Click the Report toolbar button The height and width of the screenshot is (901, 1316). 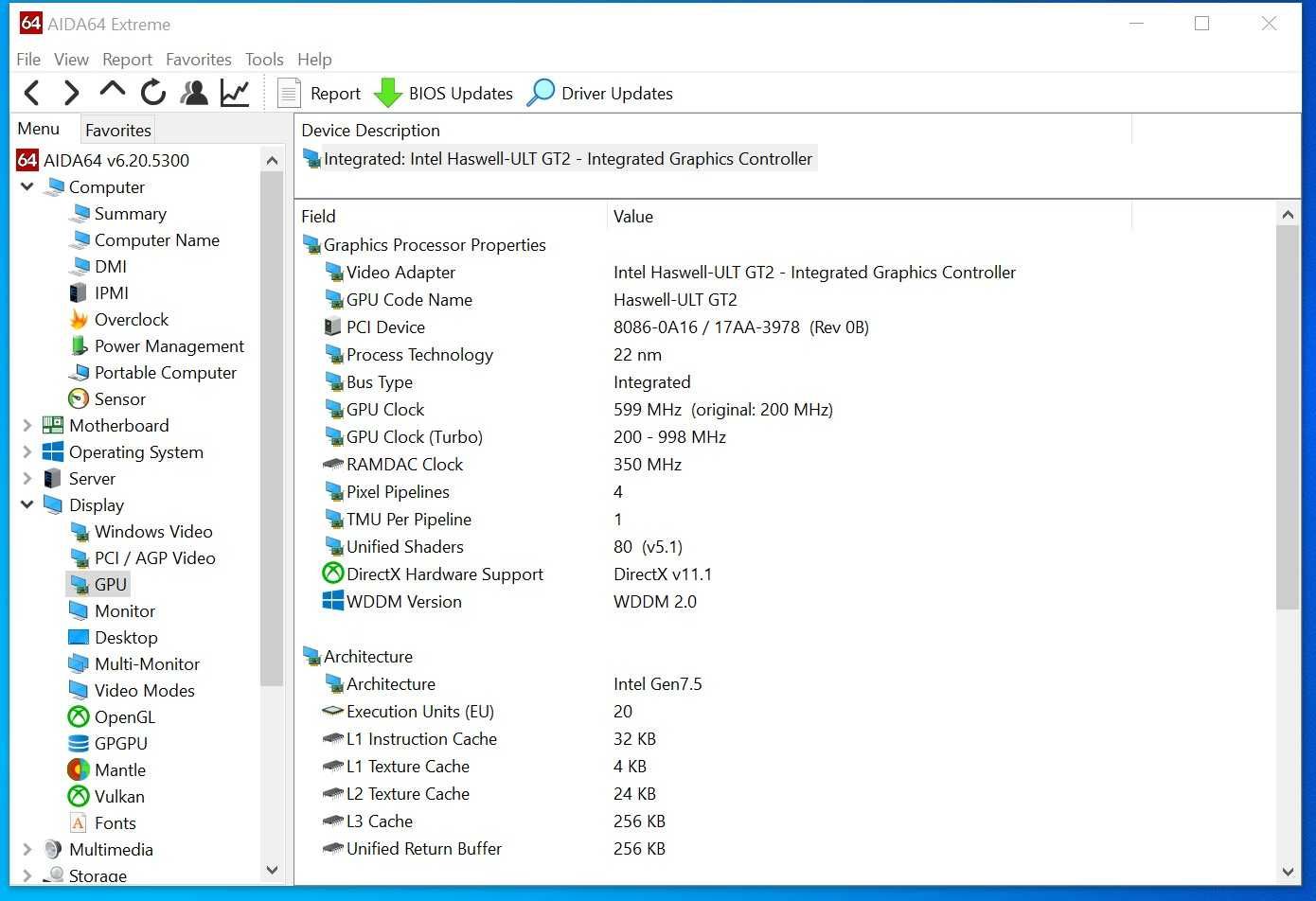click(319, 93)
